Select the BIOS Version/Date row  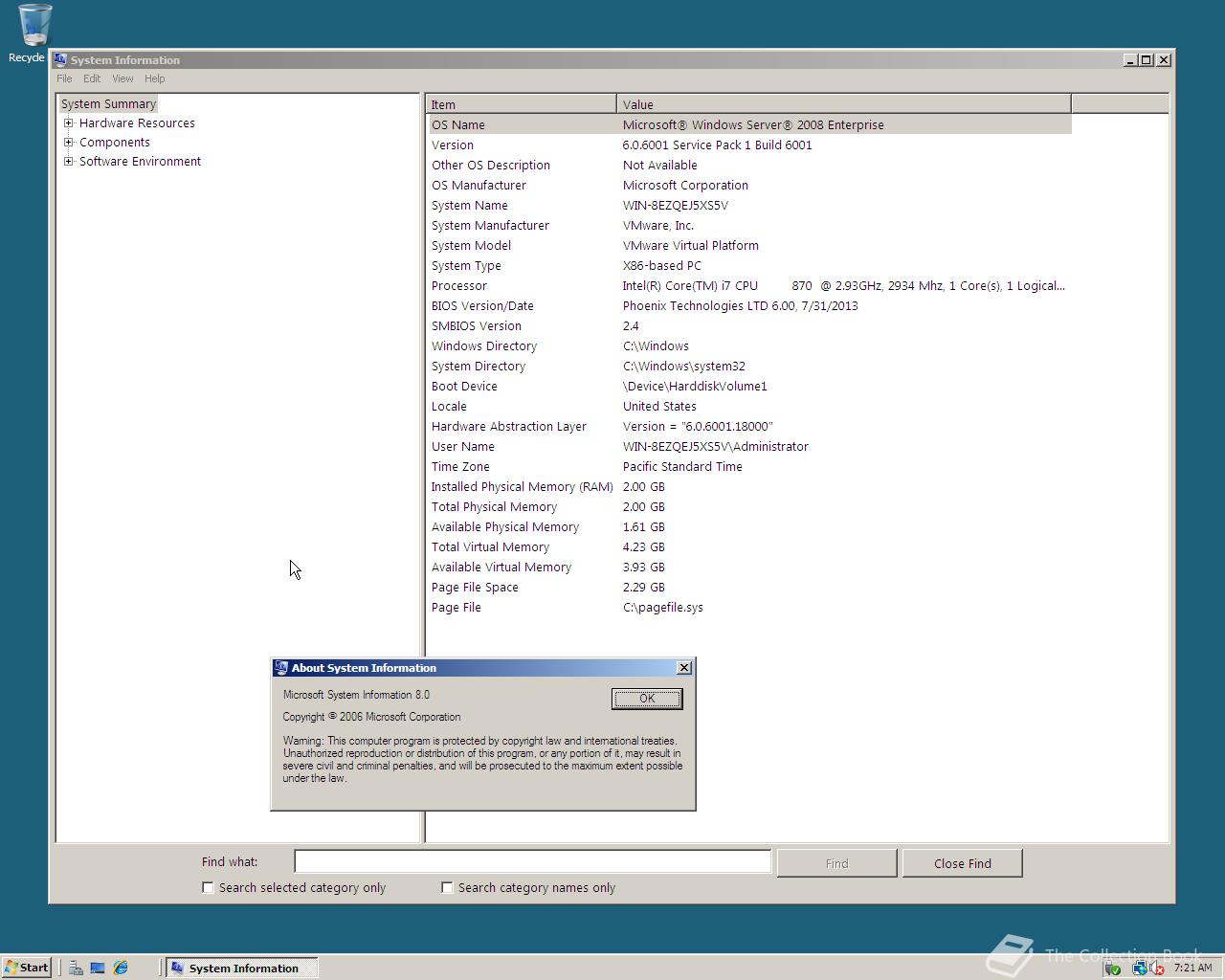click(x=749, y=305)
